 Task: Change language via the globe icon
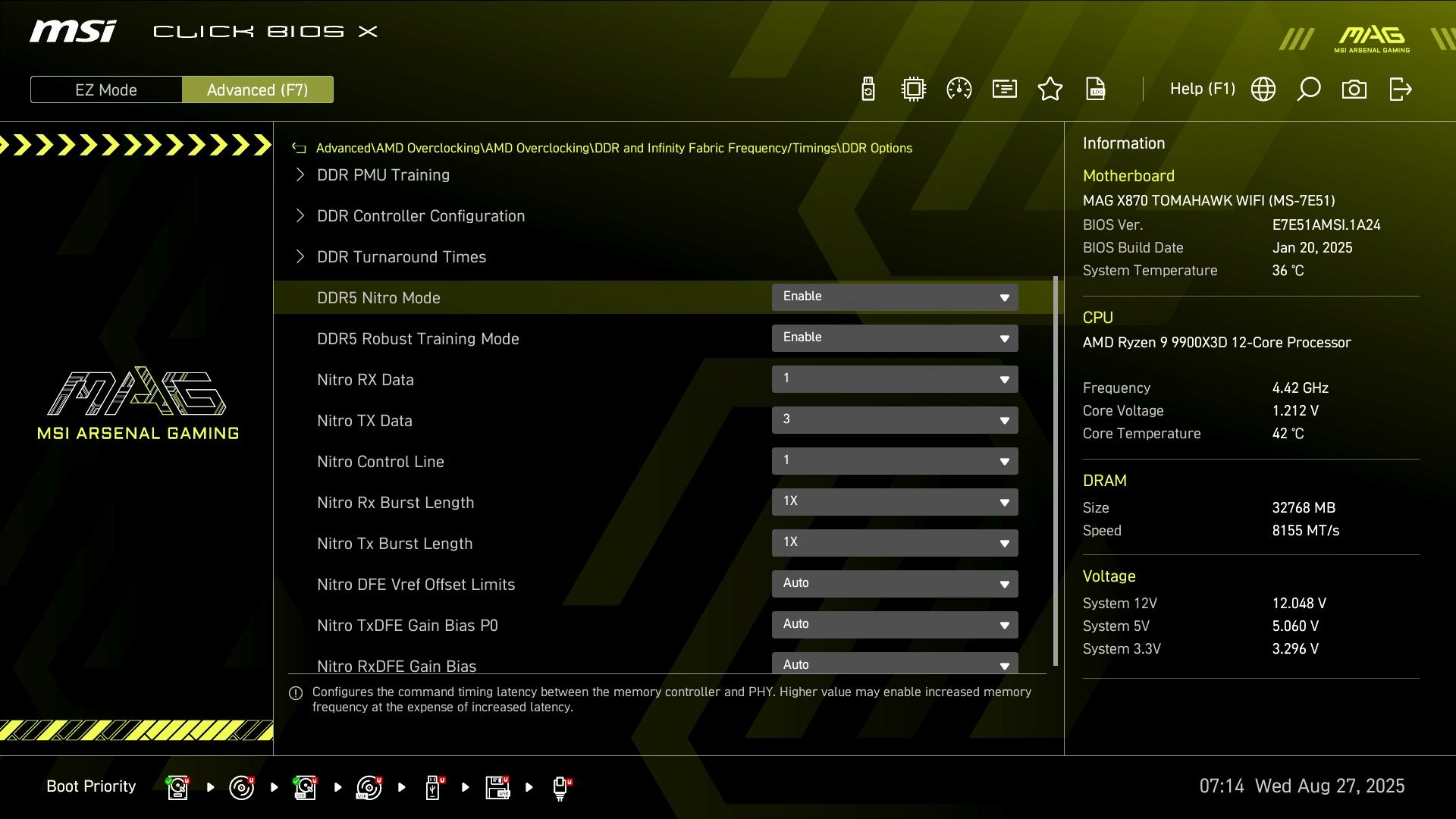point(1263,89)
